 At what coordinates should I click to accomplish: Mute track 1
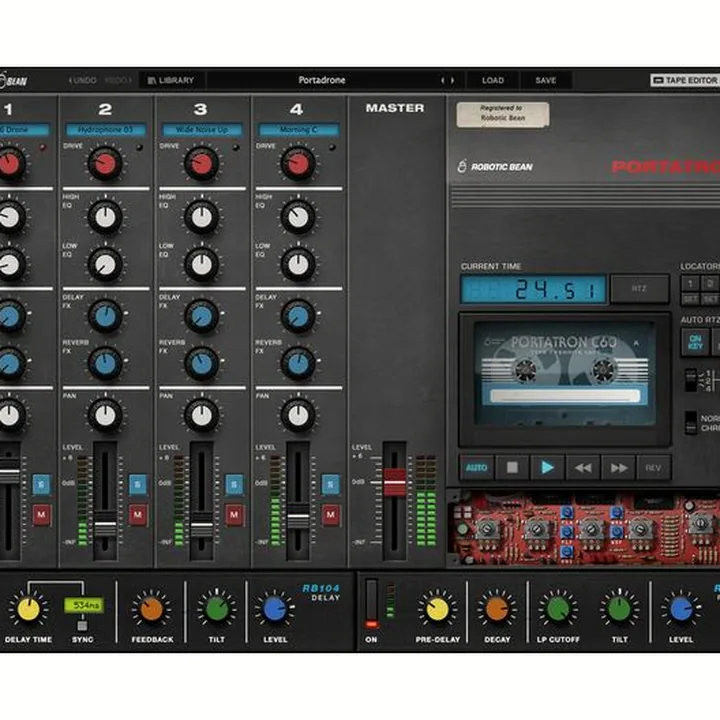click(x=41, y=515)
